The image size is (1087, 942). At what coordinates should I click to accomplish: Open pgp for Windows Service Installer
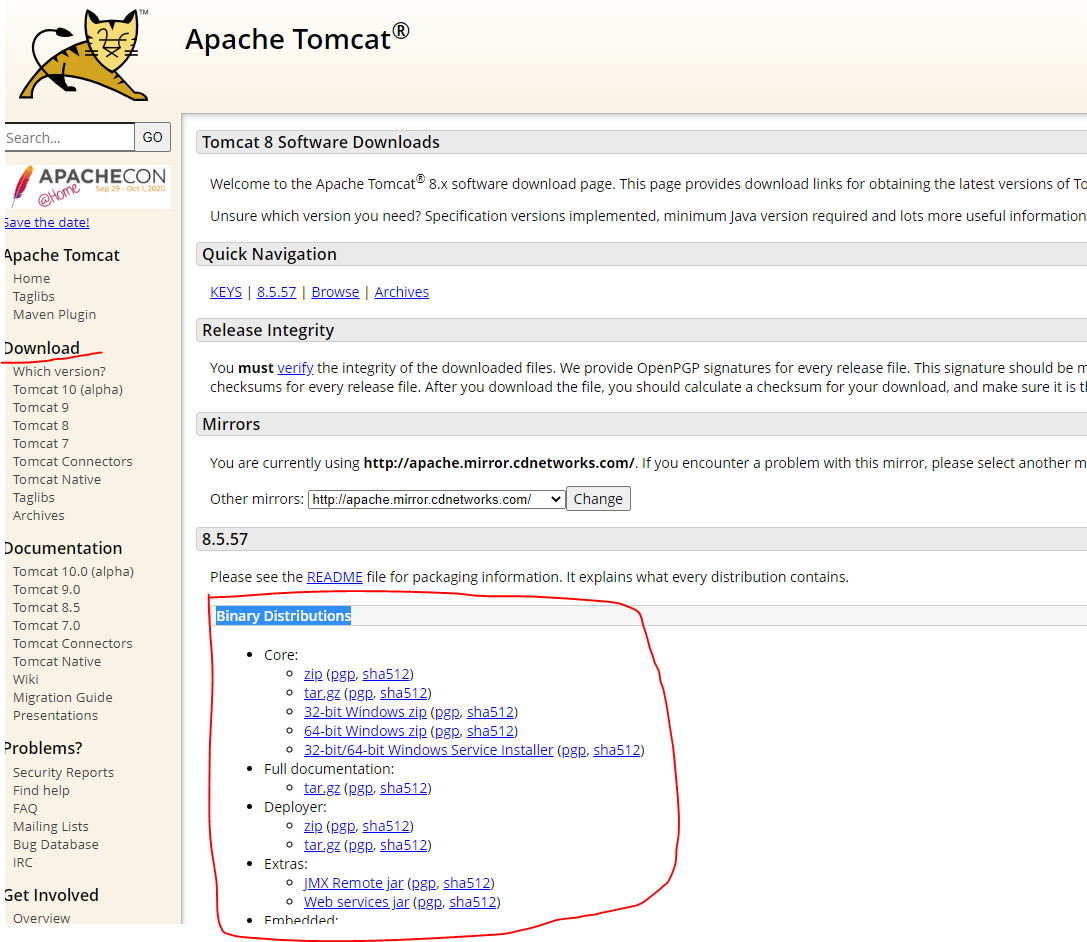click(573, 750)
